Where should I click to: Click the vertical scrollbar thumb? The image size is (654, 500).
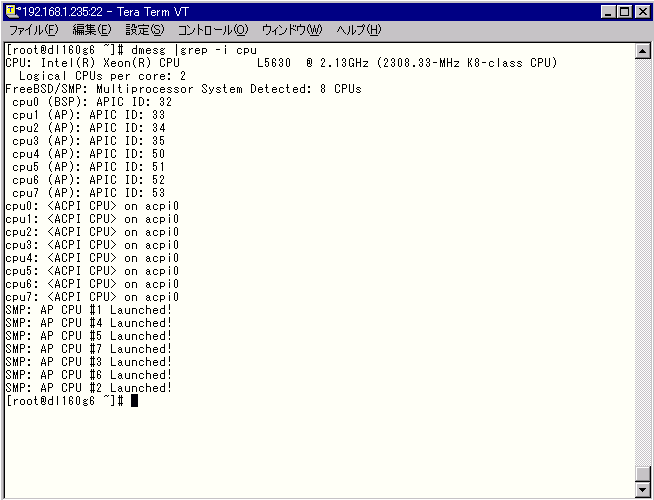click(x=642, y=474)
